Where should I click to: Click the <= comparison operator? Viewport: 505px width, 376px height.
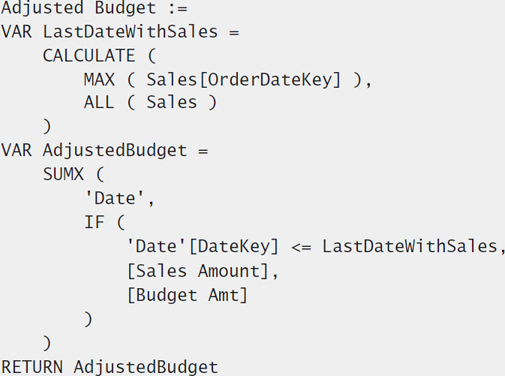point(301,247)
